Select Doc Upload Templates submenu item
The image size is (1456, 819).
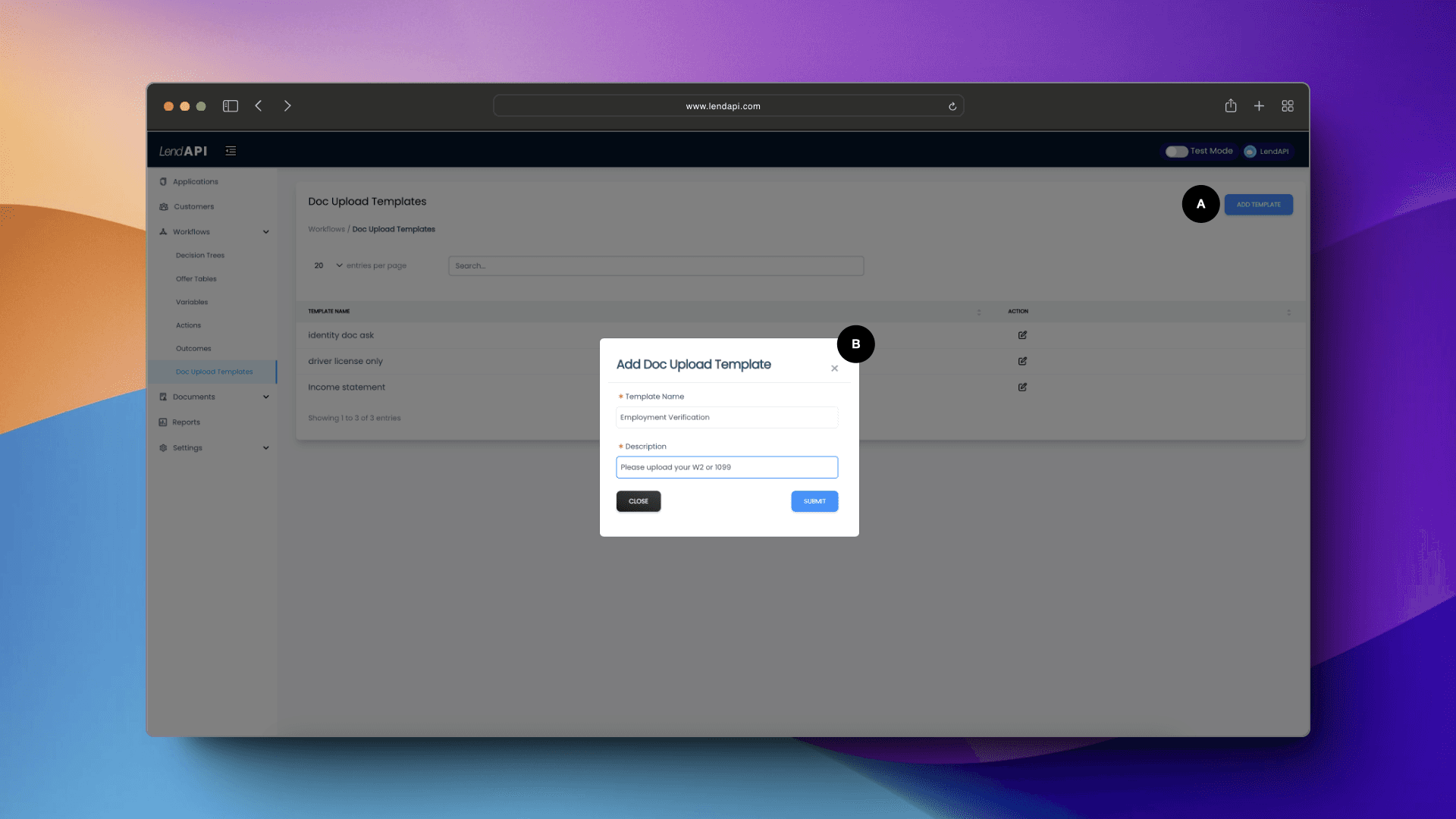pos(214,372)
